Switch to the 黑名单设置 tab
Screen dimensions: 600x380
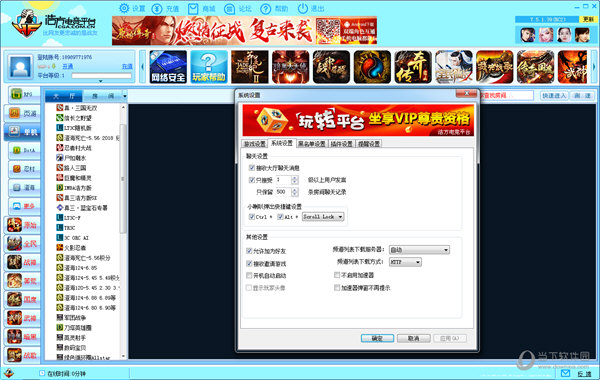tap(312, 144)
